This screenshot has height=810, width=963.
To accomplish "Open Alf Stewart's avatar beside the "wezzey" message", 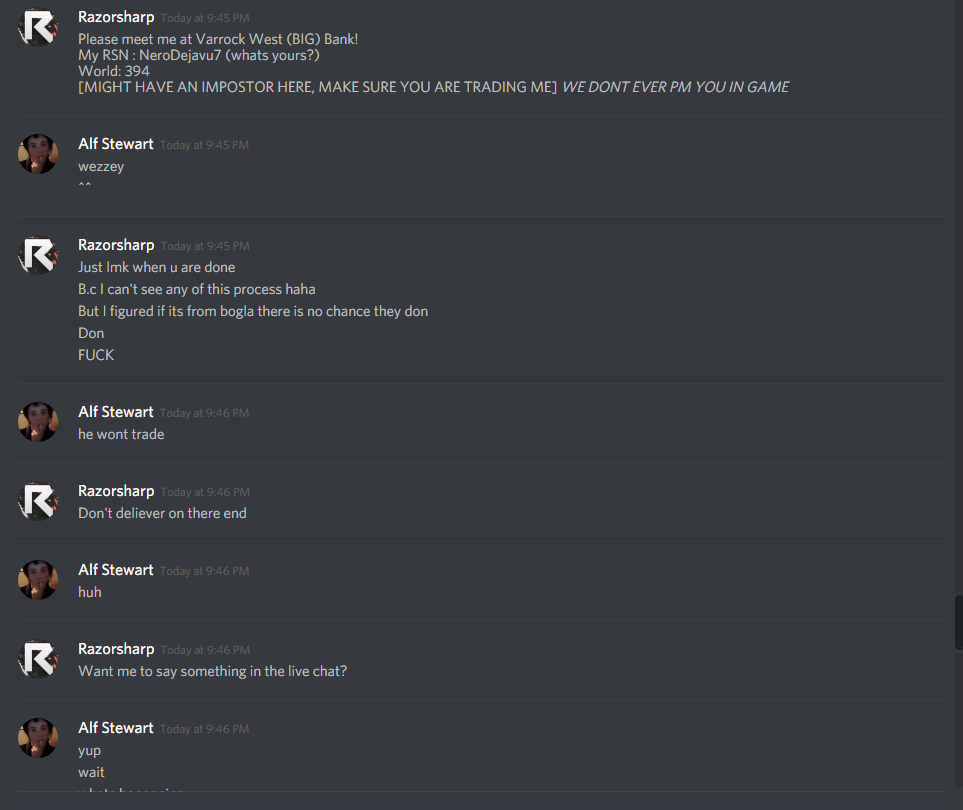I will point(38,154).
